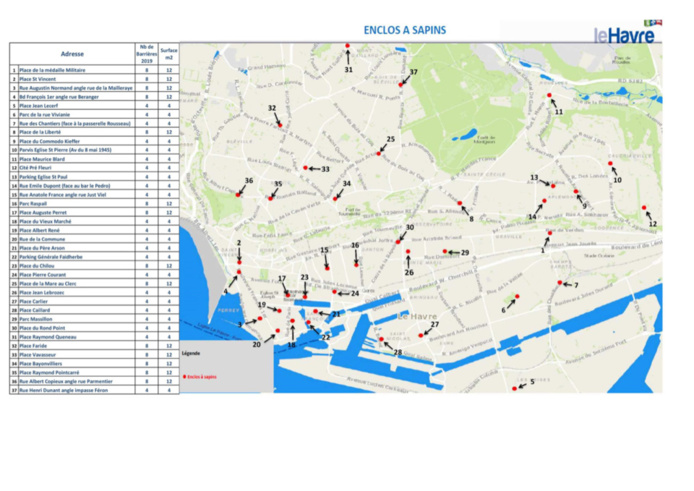
Task: Click the 'Place du Vieux Marché' row
Action: pyautogui.click(x=72, y=221)
